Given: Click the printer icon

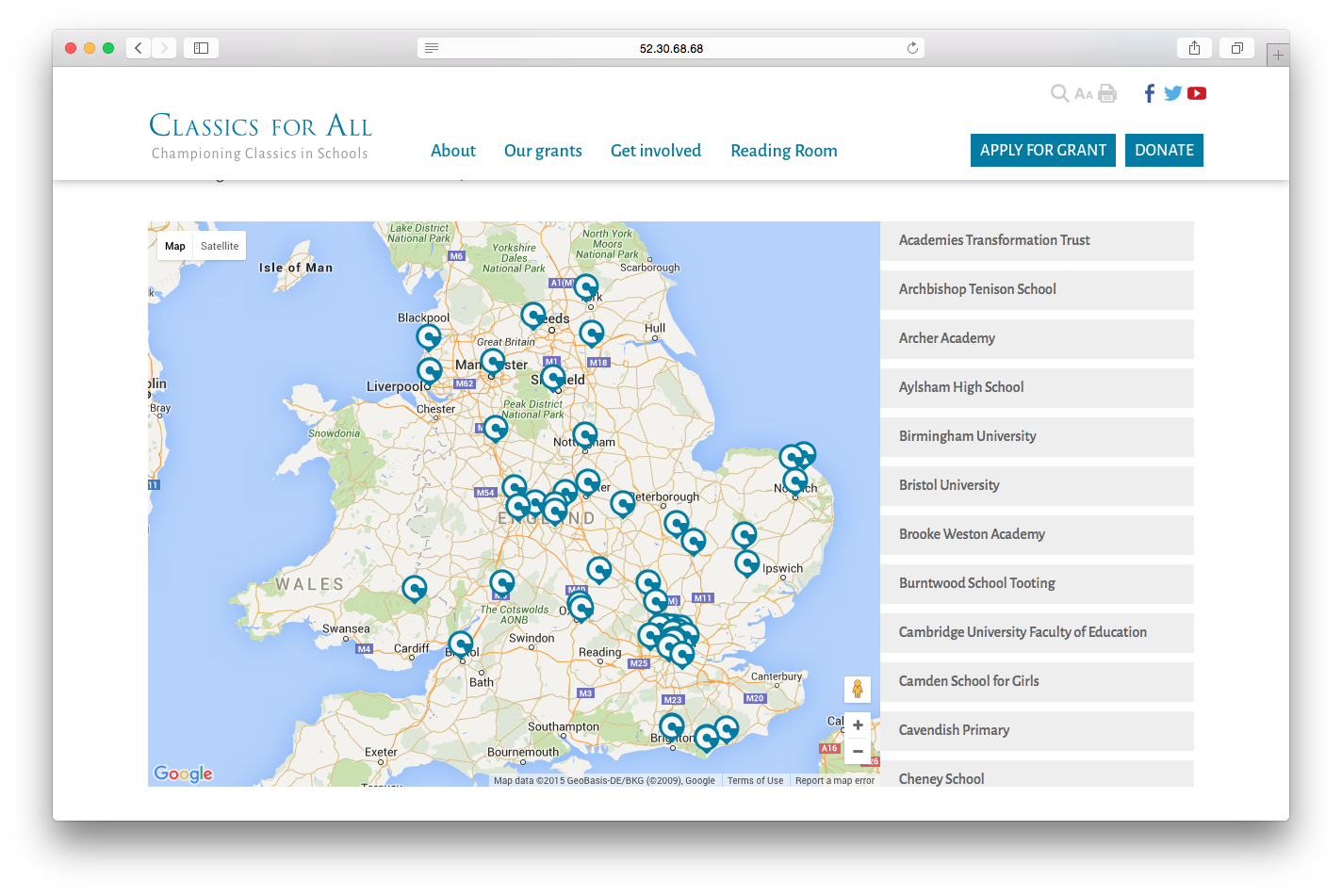Looking at the screenshot, I should coord(1107,93).
